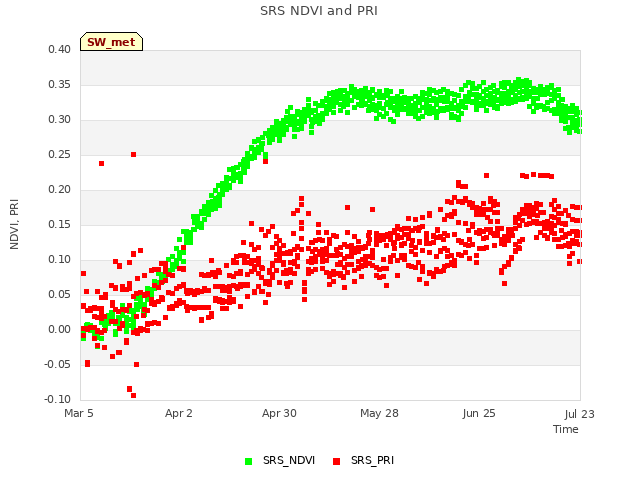
Task: Click the Mar 5 x-axis label
Action: (79, 413)
